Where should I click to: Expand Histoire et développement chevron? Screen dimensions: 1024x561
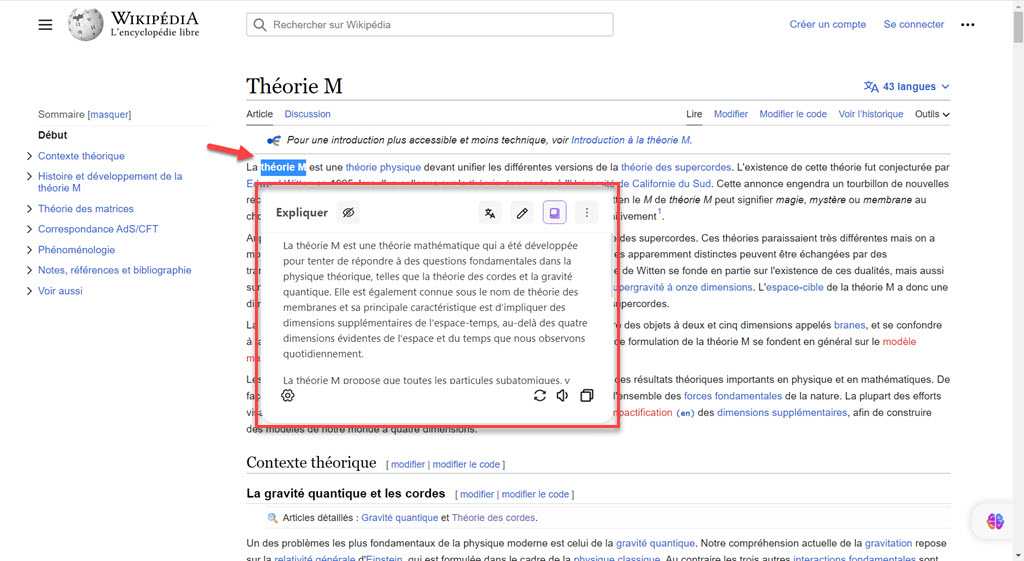(x=29, y=176)
